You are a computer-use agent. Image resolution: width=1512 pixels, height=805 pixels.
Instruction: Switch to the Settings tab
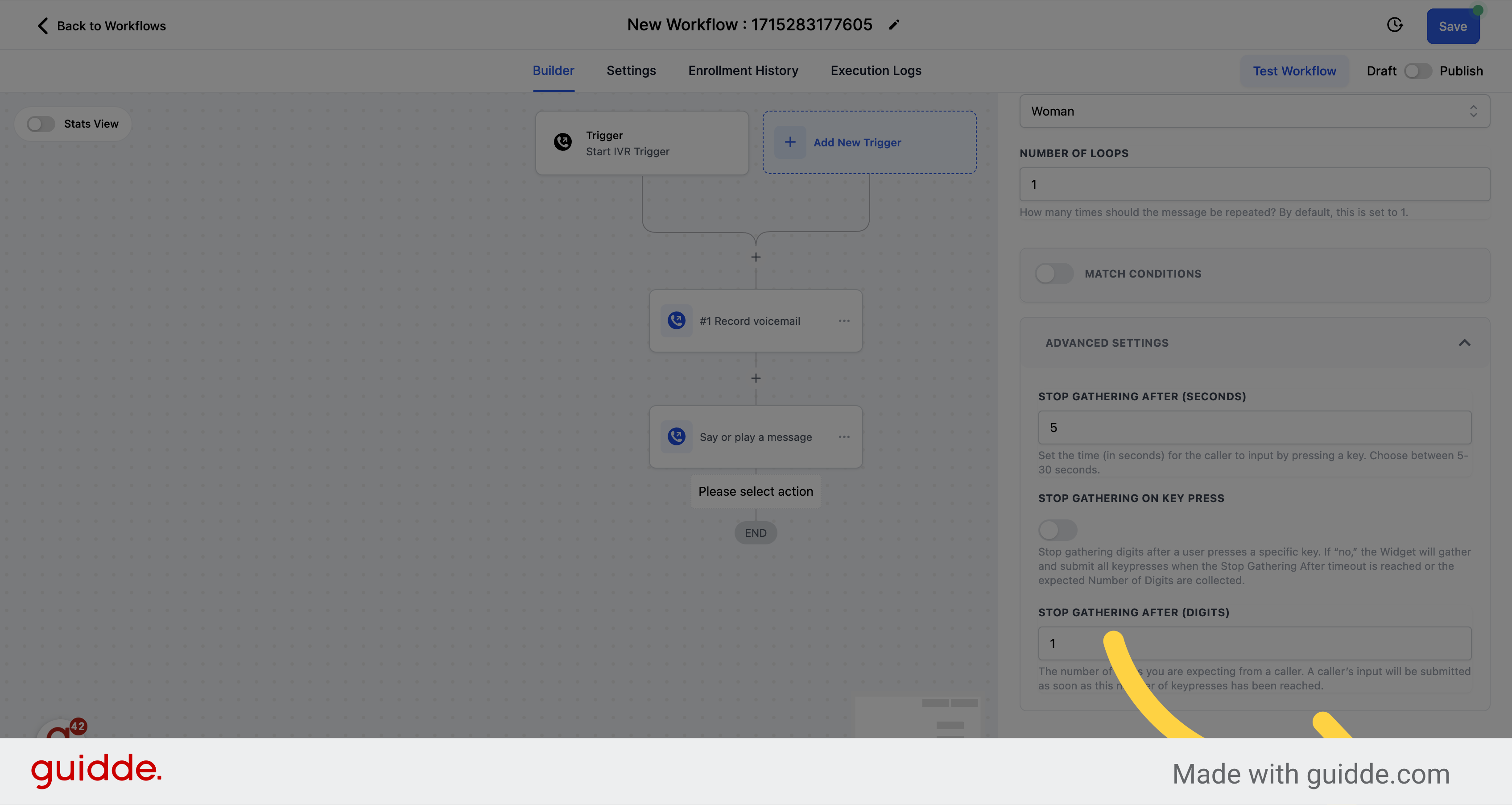pyautogui.click(x=631, y=70)
